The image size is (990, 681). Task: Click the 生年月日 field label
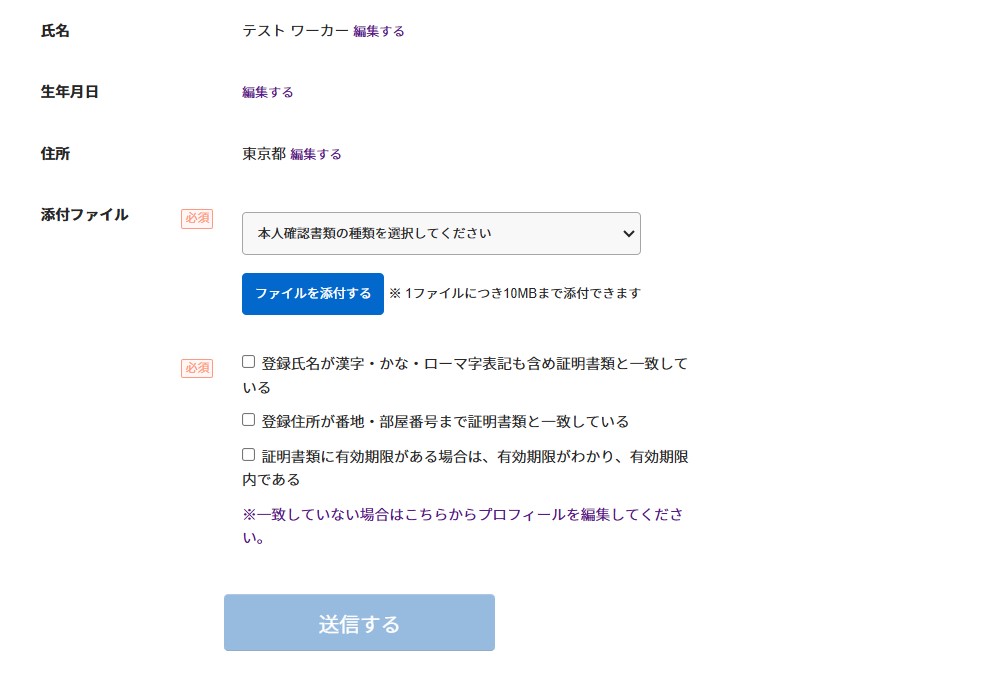[x=69, y=92]
